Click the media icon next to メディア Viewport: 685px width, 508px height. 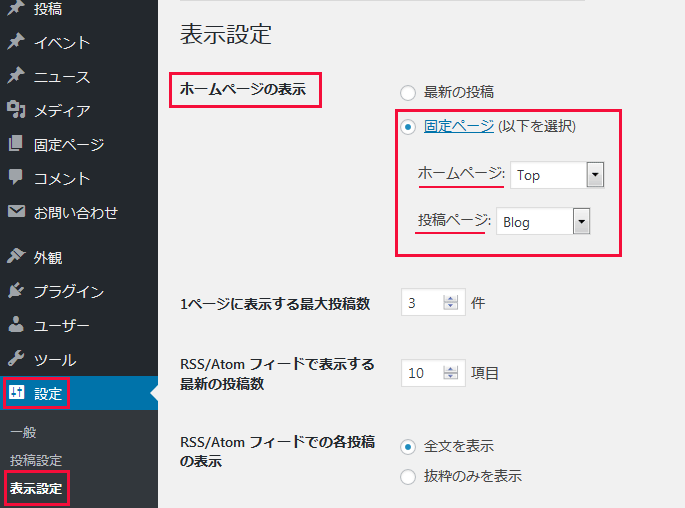pyautogui.click(x=15, y=110)
